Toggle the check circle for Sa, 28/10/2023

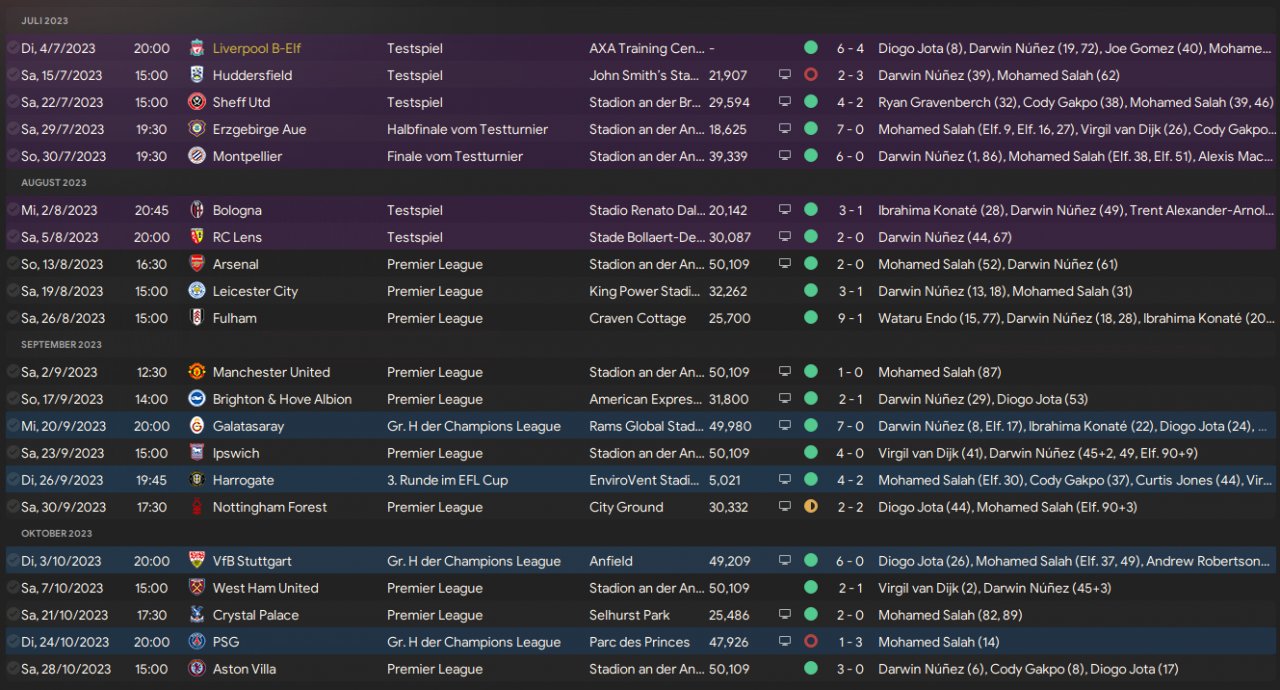tap(12, 669)
